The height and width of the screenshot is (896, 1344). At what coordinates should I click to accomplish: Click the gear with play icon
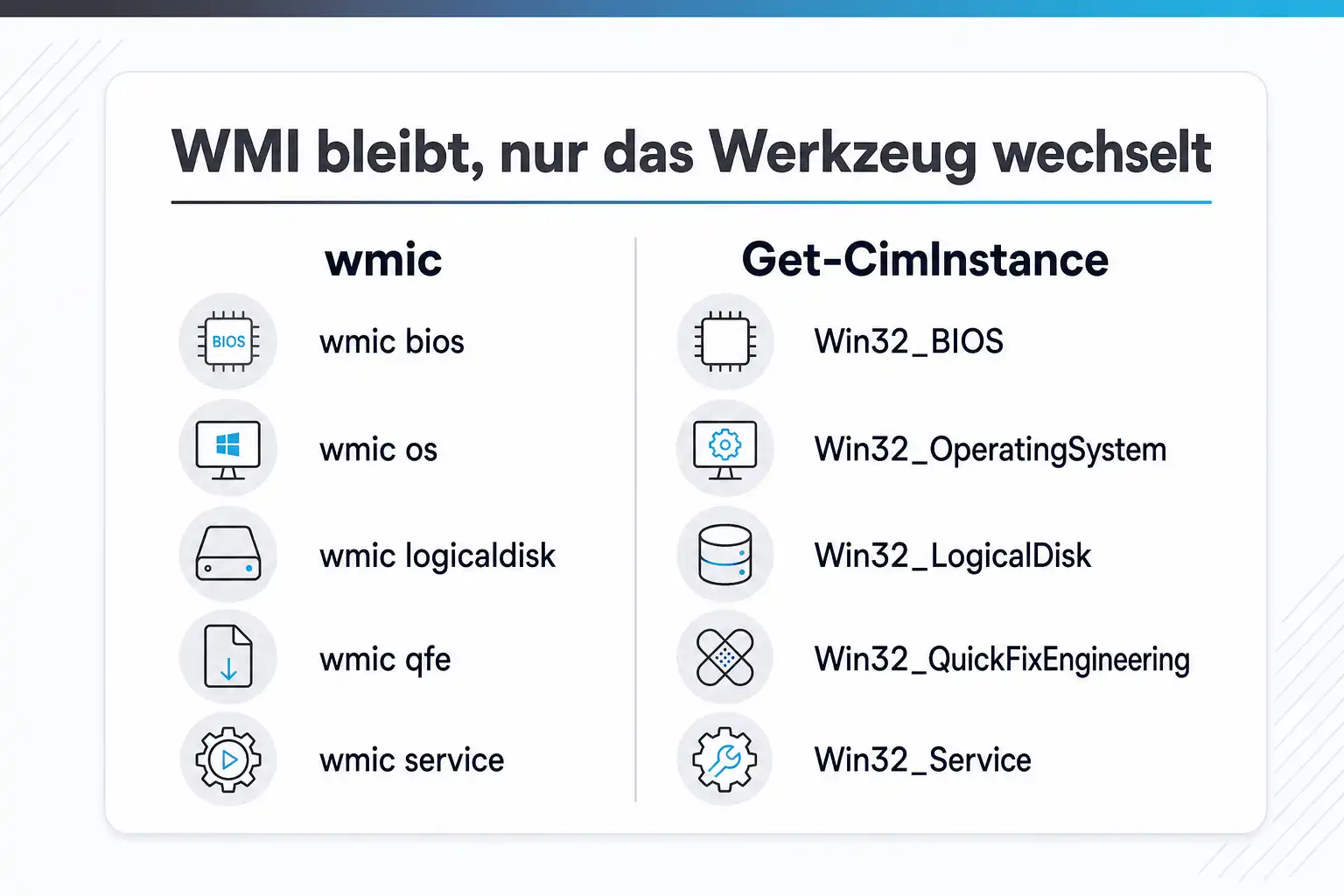tap(228, 759)
